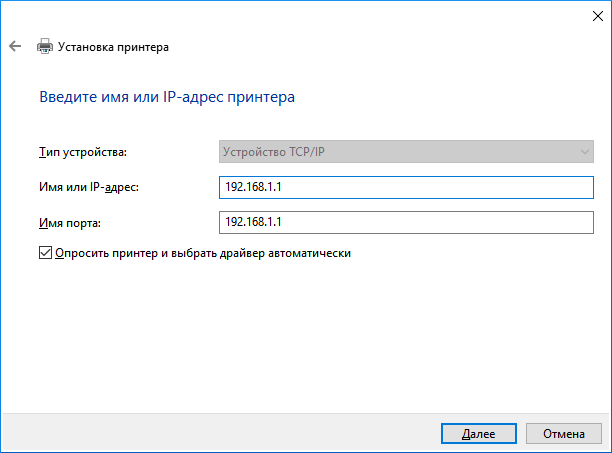The image size is (612, 453).
Task: Click the back arrow in the wizard header
Action: [14, 47]
